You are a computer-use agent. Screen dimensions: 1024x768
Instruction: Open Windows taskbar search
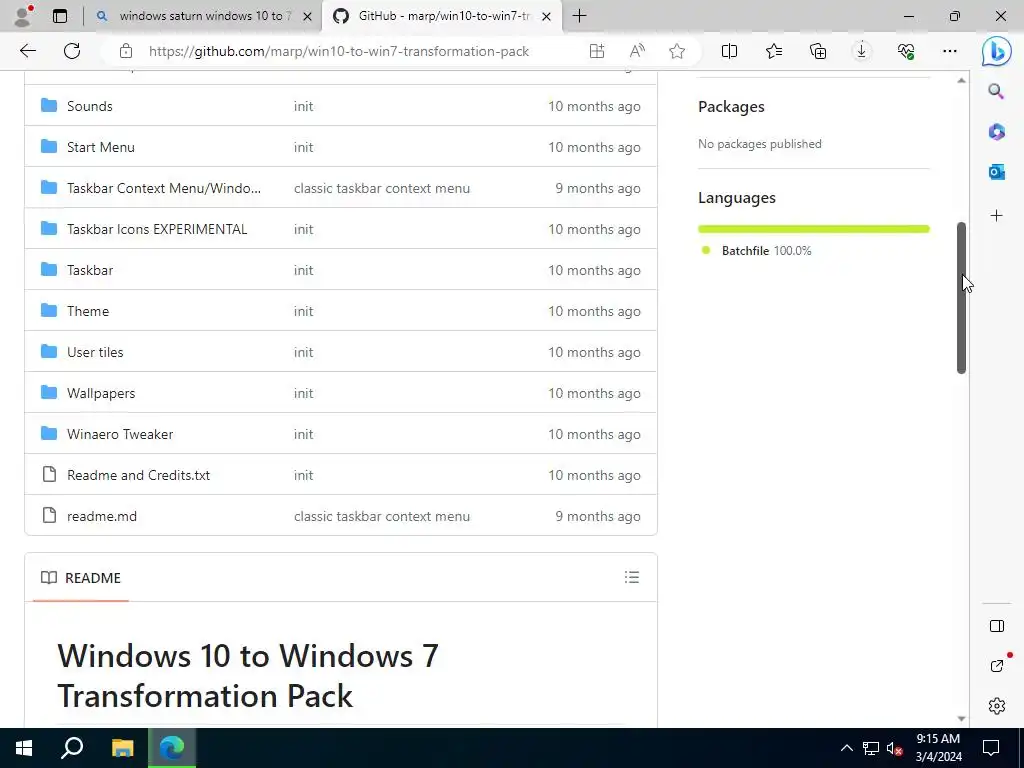point(72,748)
